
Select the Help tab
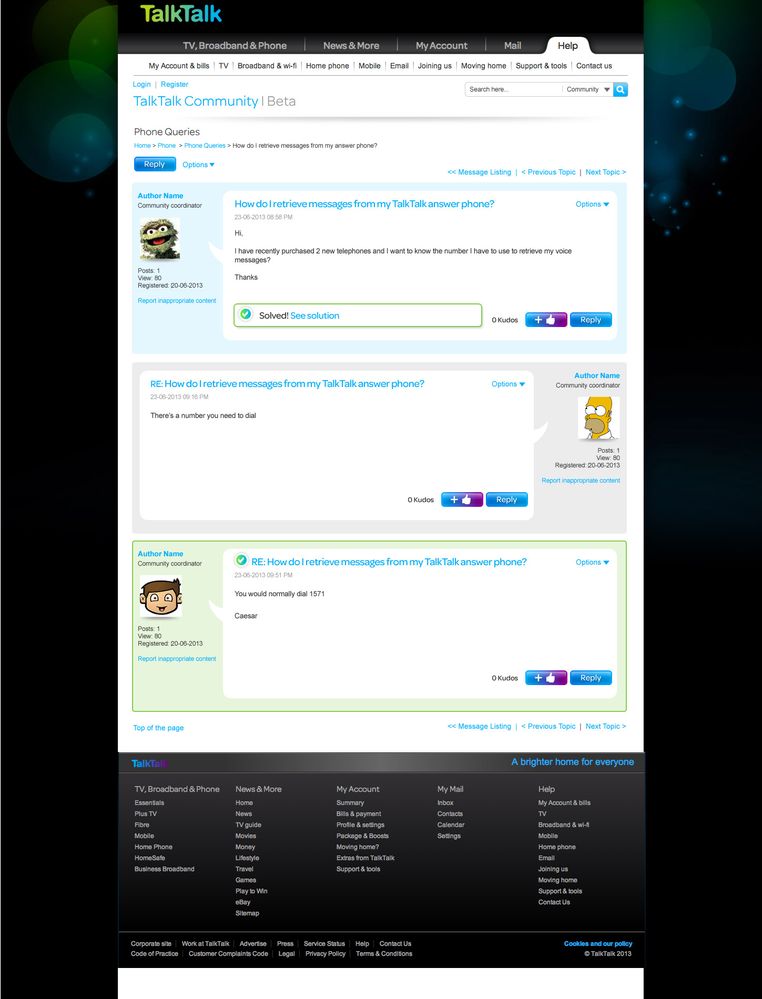pyautogui.click(x=568, y=46)
